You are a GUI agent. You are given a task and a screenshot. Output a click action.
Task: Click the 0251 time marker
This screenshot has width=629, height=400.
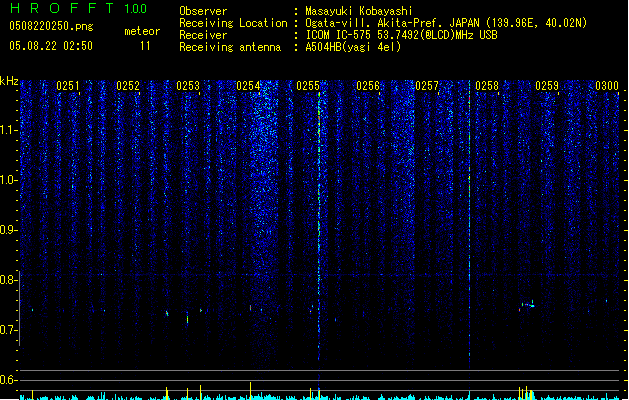(x=68, y=86)
